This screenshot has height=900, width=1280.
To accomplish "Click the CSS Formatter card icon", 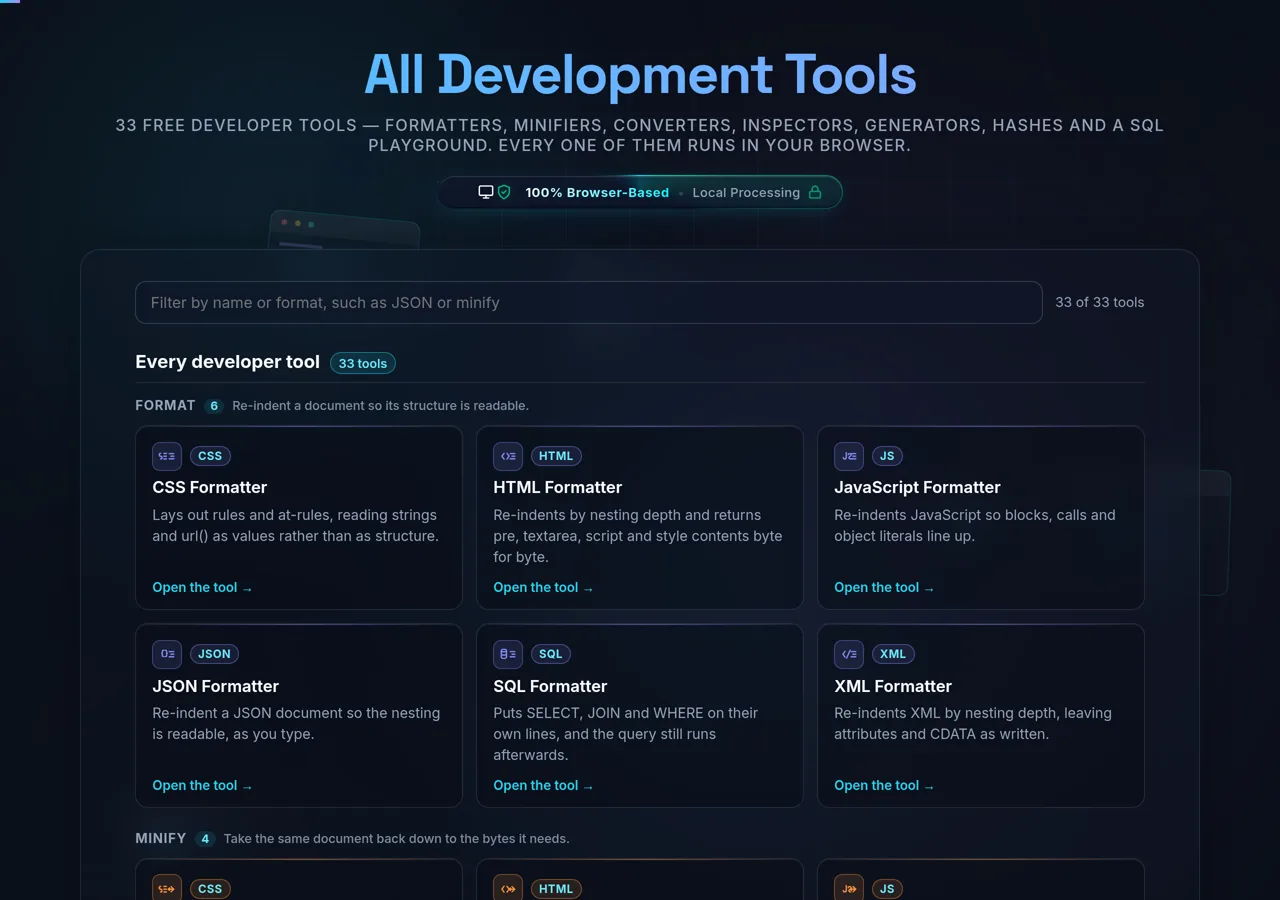I will click(x=167, y=456).
